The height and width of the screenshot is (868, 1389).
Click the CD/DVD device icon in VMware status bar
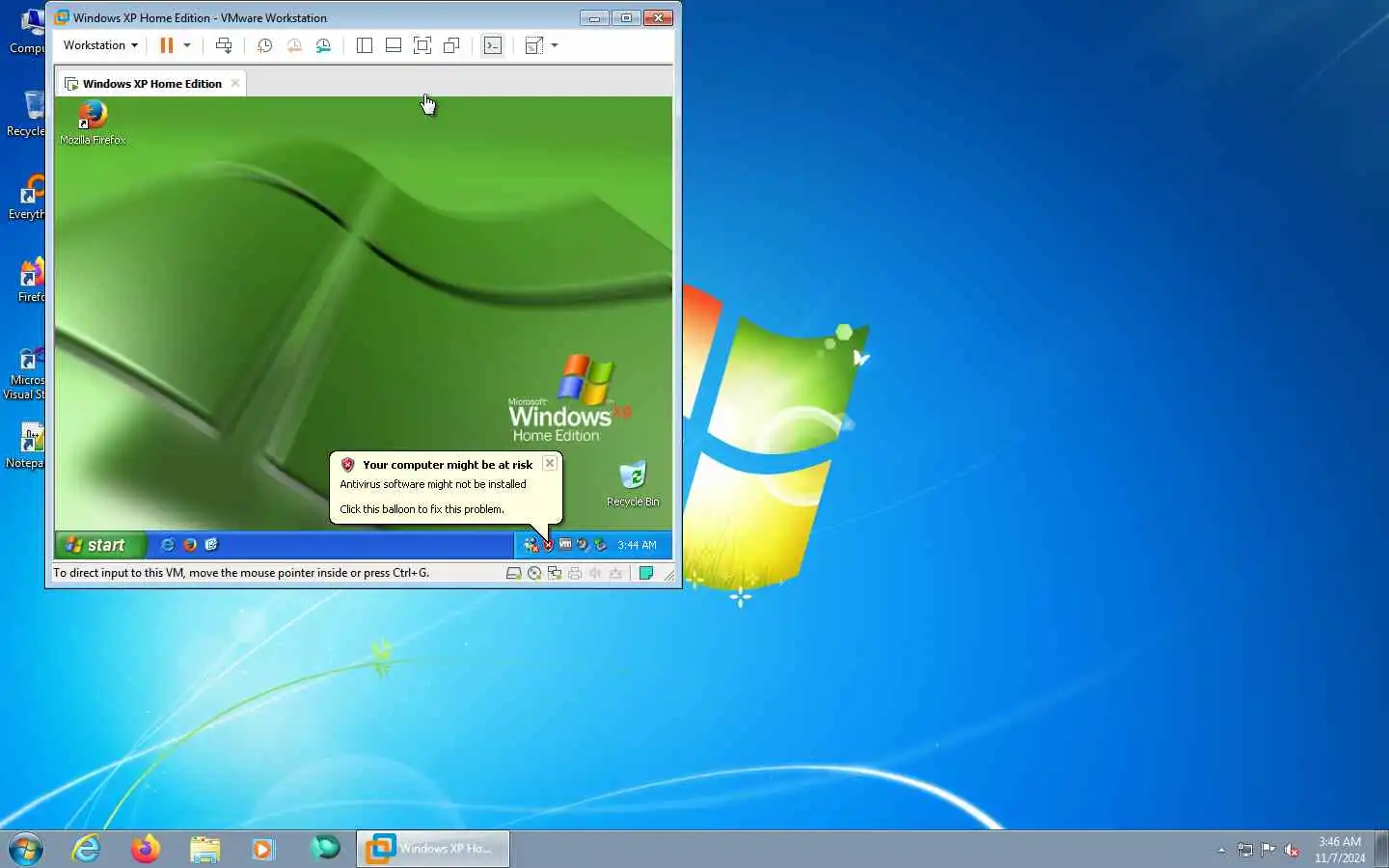point(534,573)
